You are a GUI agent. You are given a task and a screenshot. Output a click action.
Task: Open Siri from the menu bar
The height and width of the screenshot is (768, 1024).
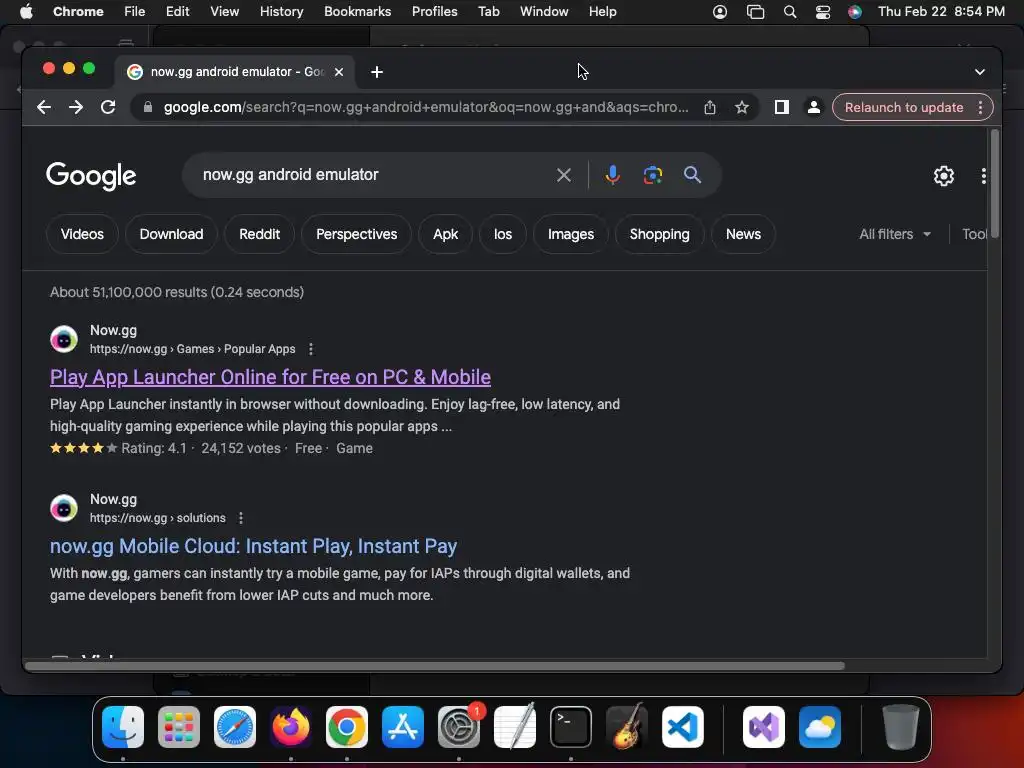click(x=854, y=12)
